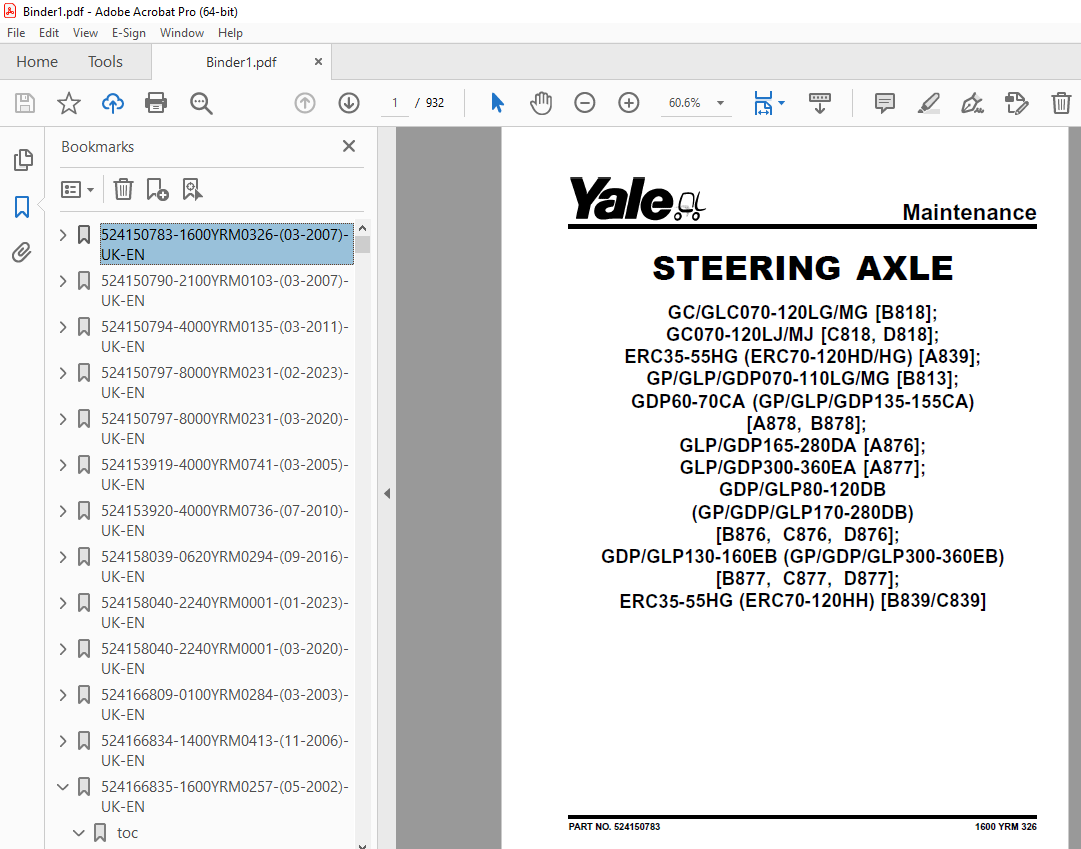Viewport: 1081px width, 849px height.
Task: Open the View menu
Action: click(85, 32)
